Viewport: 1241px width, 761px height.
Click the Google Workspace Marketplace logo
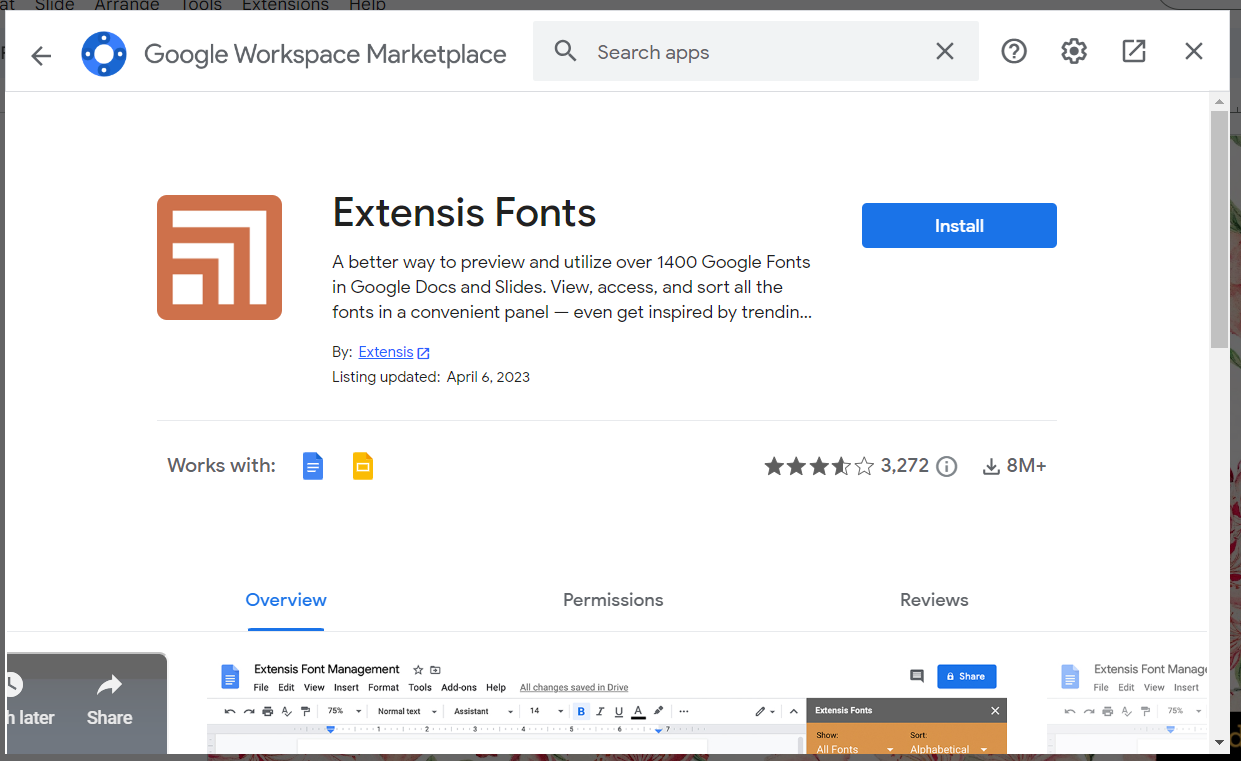pyautogui.click(x=104, y=54)
